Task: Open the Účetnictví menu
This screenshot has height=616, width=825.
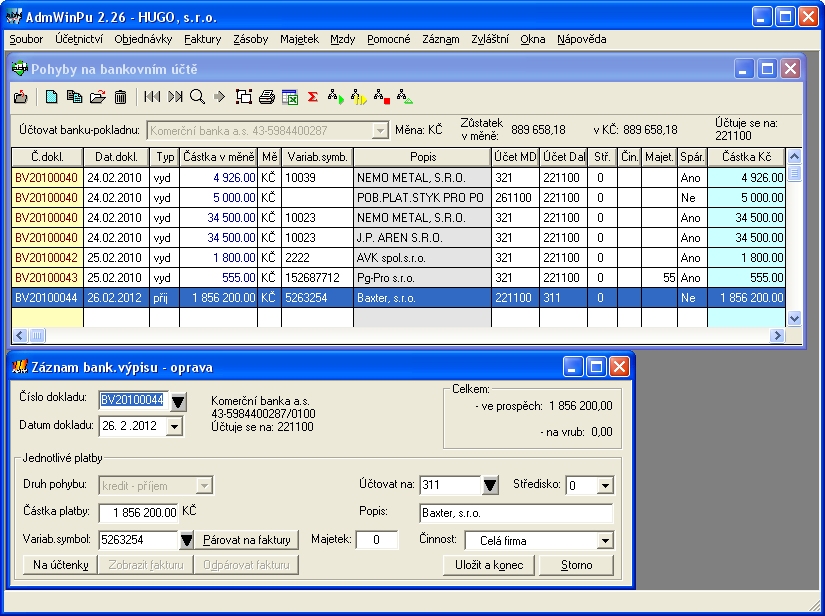Action: pyautogui.click(x=79, y=39)
